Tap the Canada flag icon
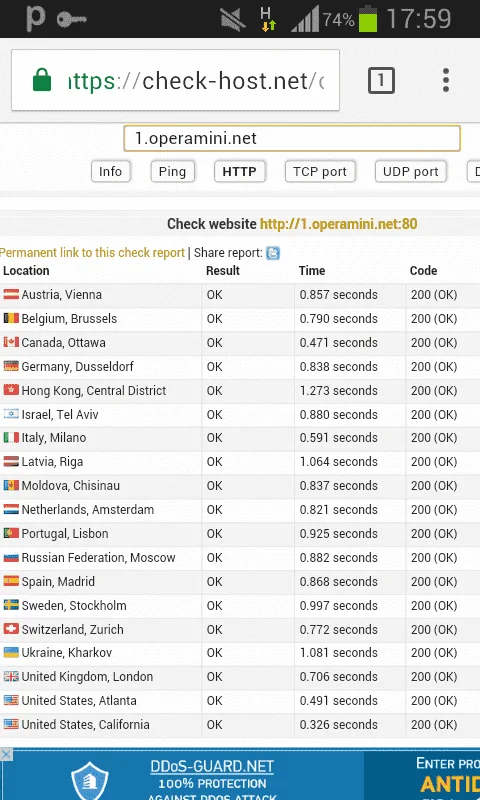The image size is (480, 800). [11, 342]
